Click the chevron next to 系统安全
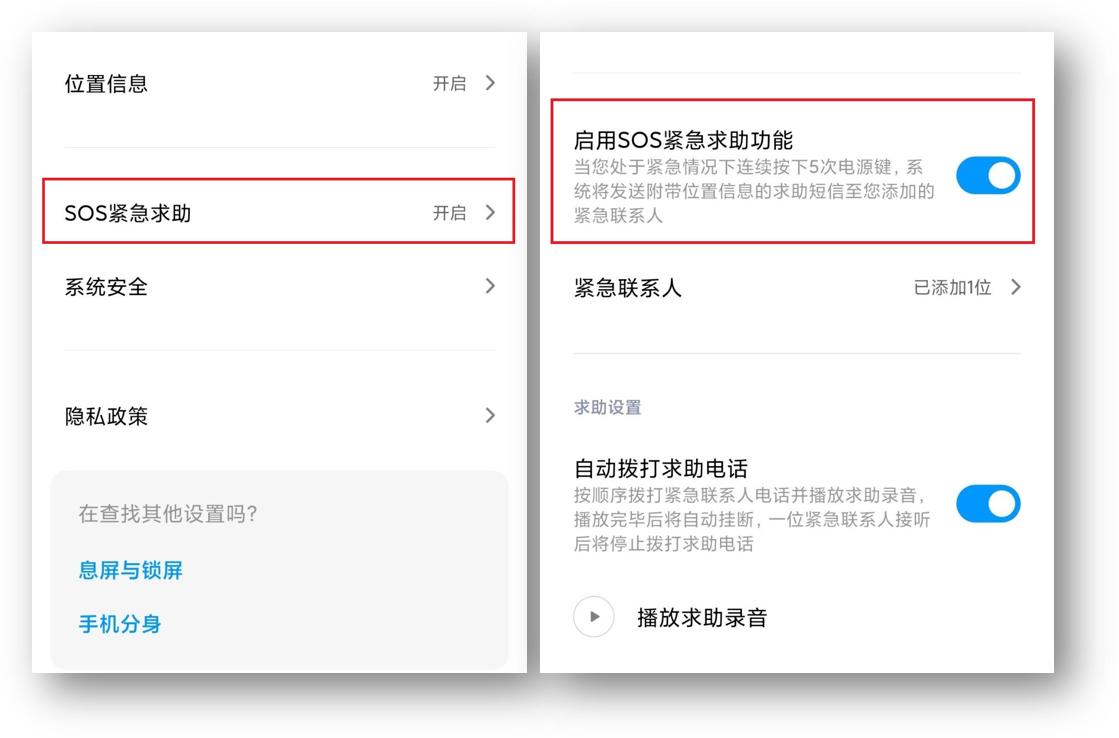Screen dimensions: 1119x738 click(x=490, y=286)
